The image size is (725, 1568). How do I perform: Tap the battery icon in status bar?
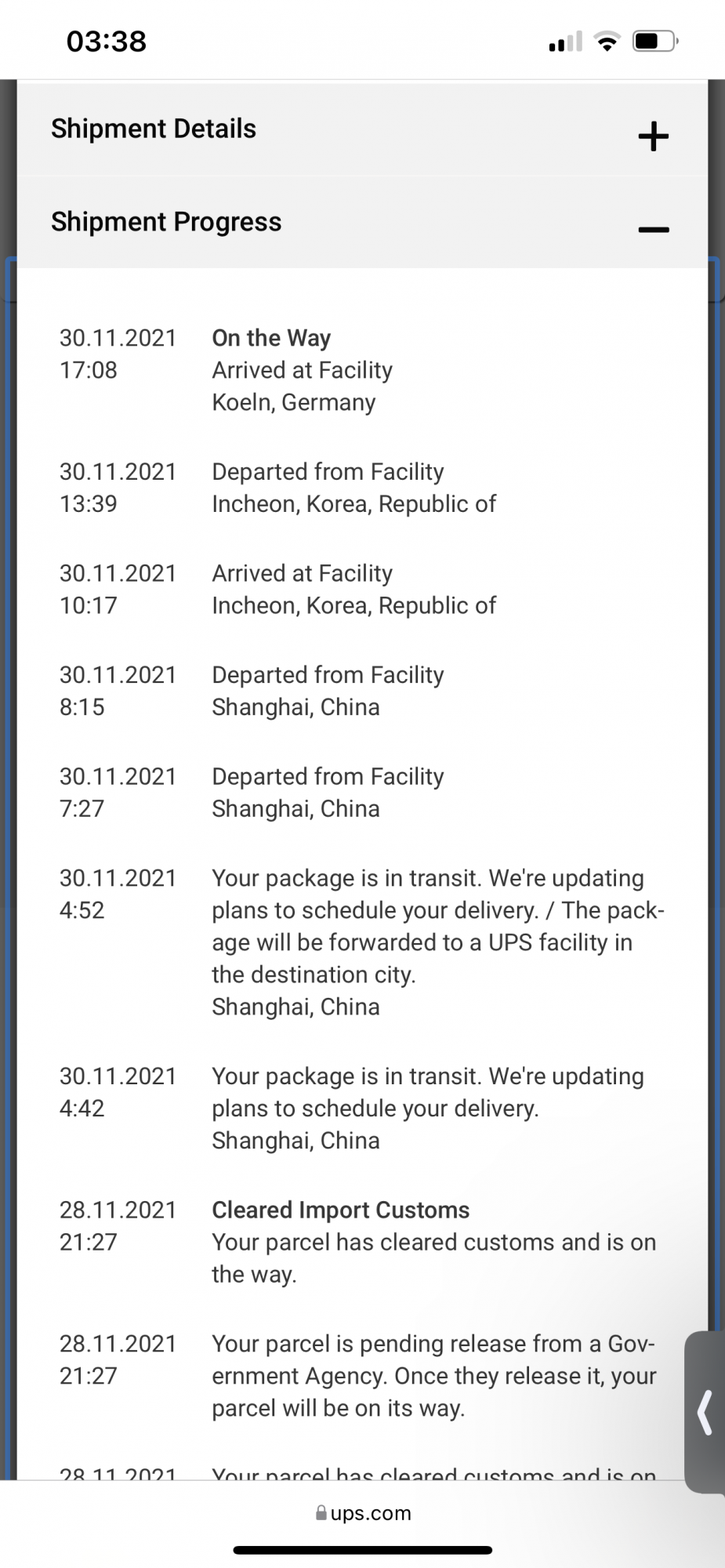(x=655, y=41)
